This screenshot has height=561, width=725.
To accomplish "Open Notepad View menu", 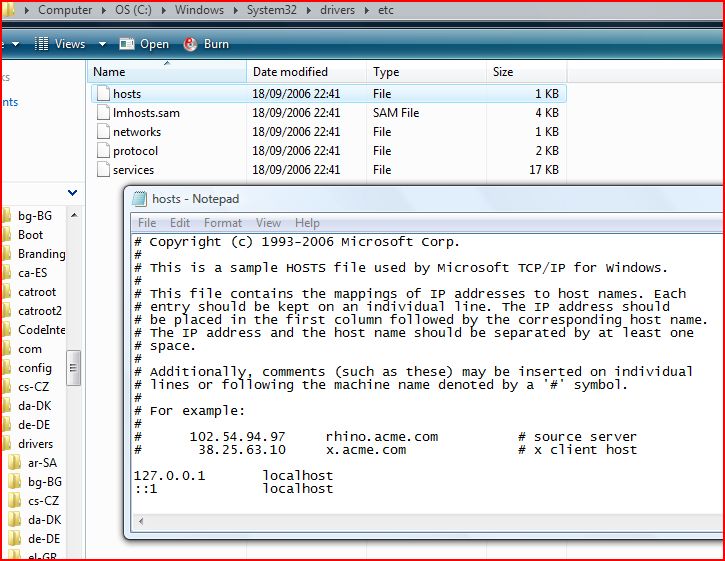I will (x=268, y=223).
